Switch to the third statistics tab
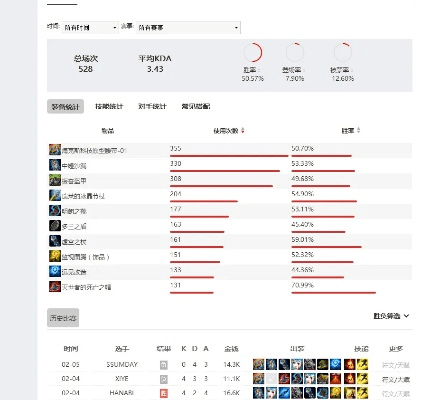 point(152,106)
